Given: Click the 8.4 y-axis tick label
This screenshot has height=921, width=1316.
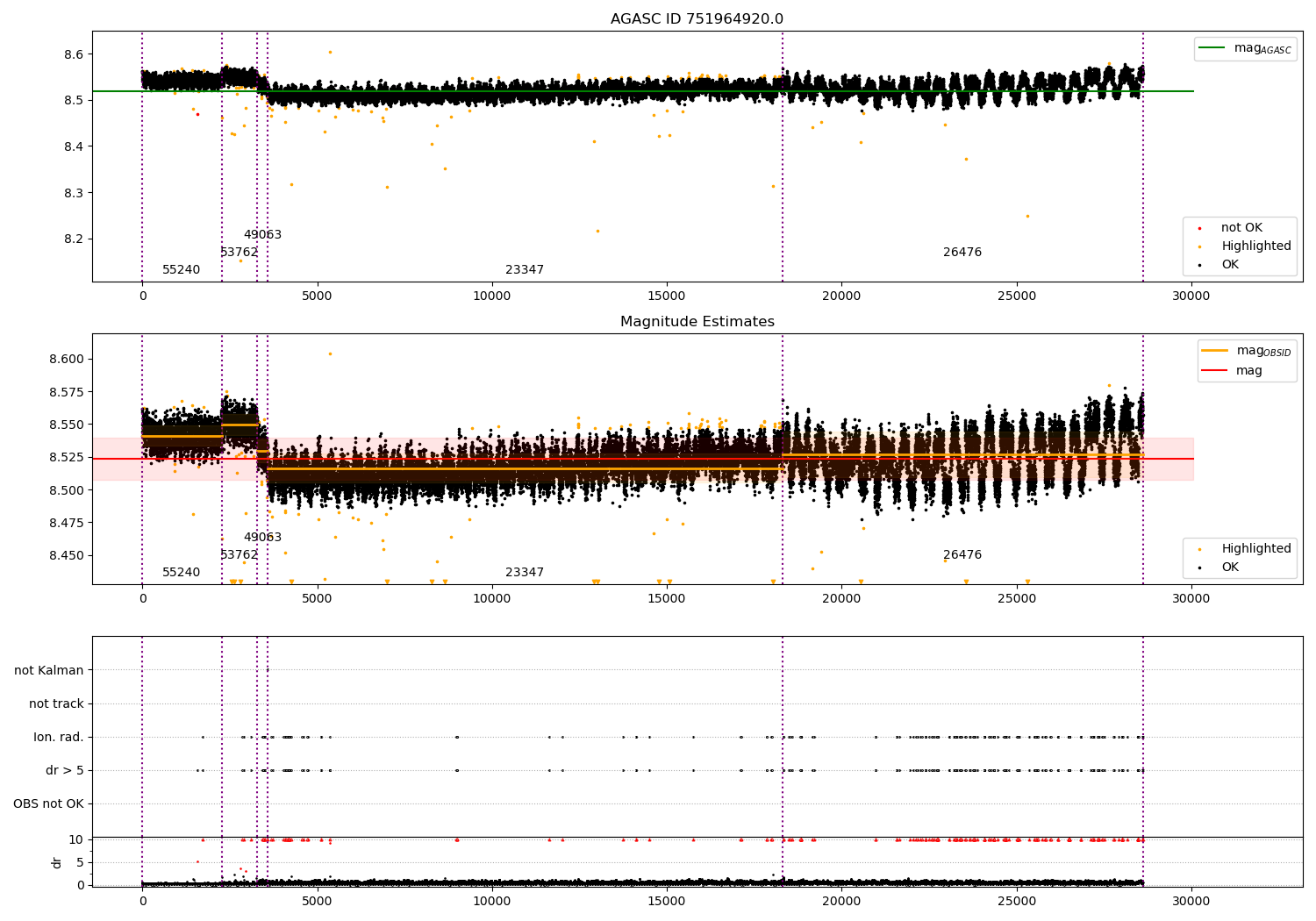Looking at the screenshot, I should coord(74,146).
